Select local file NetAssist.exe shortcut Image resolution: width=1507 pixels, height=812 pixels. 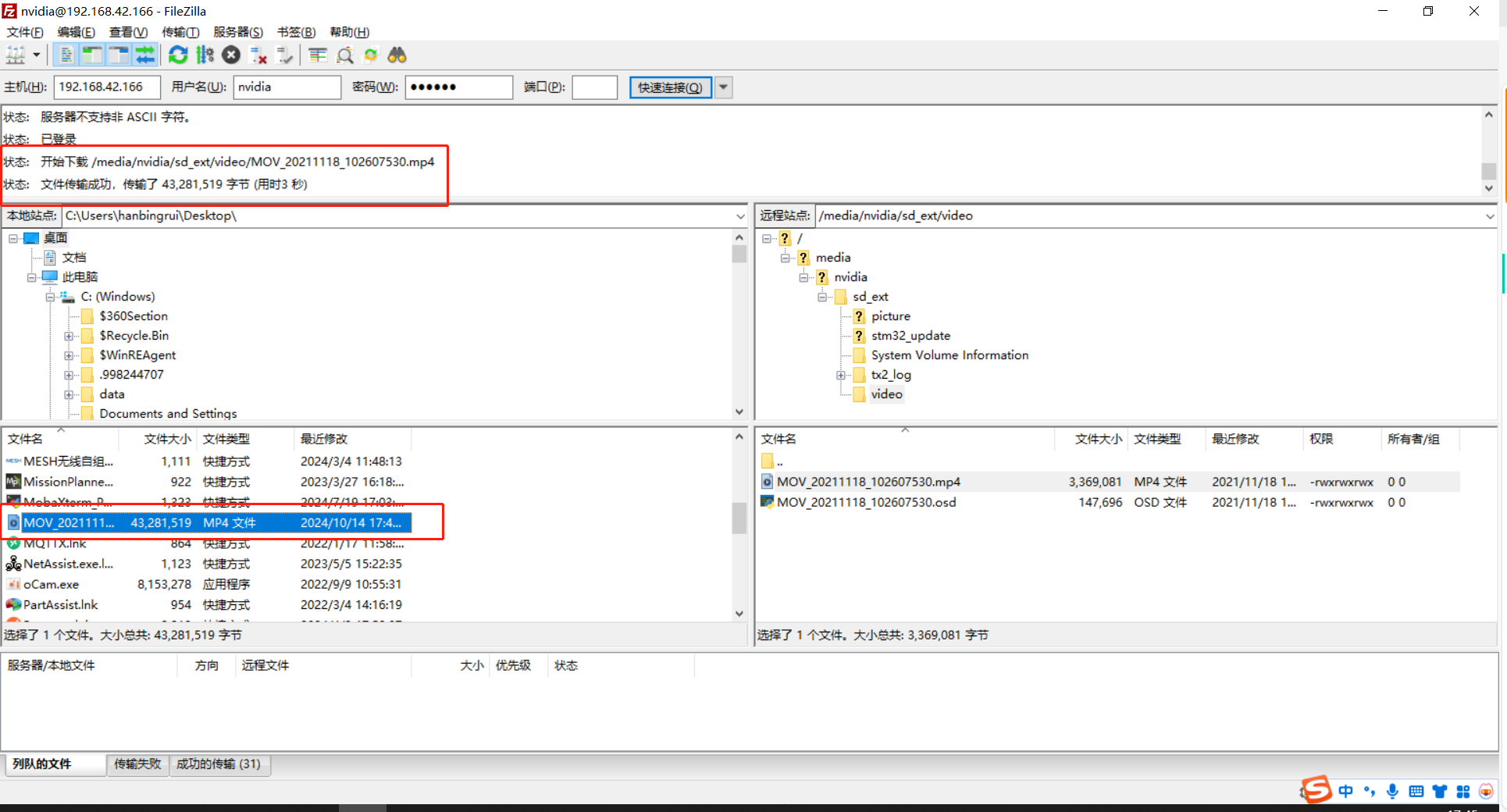208,564
